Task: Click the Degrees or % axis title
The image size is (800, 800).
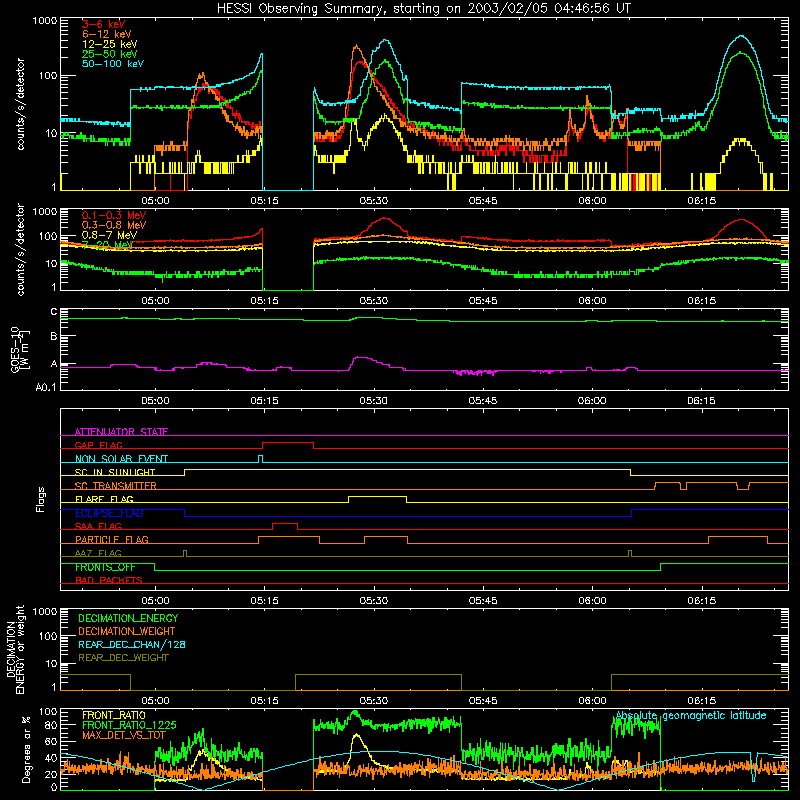Action: click(26, 750)
